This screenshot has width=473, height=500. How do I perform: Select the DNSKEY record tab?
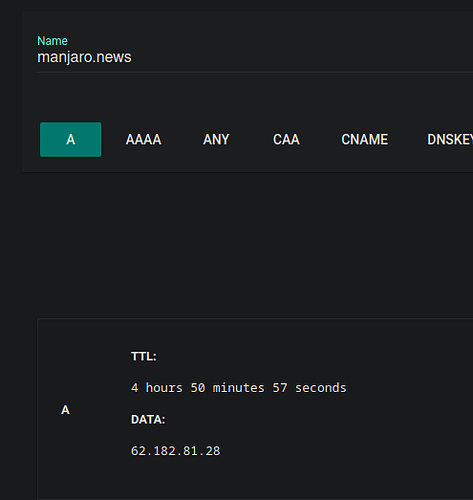pyautogui.click(x=450, y=139)
